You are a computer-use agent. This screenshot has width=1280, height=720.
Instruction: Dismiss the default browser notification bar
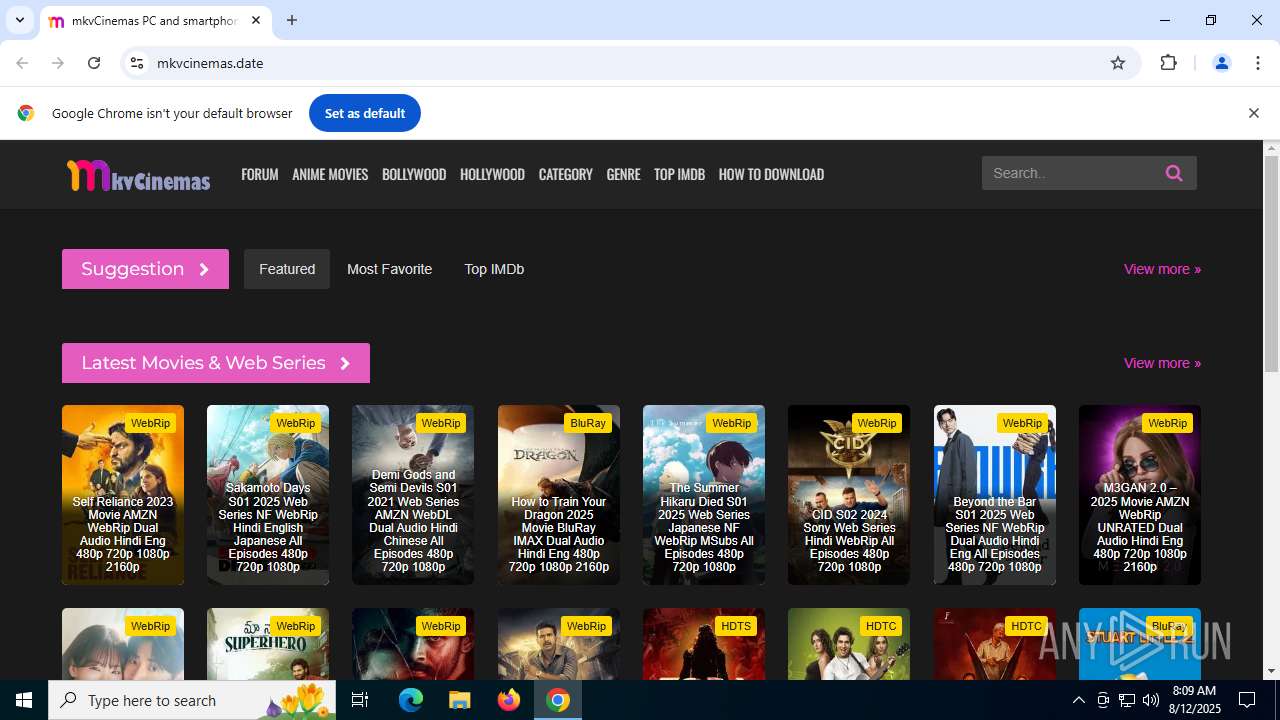point(1253,113)
